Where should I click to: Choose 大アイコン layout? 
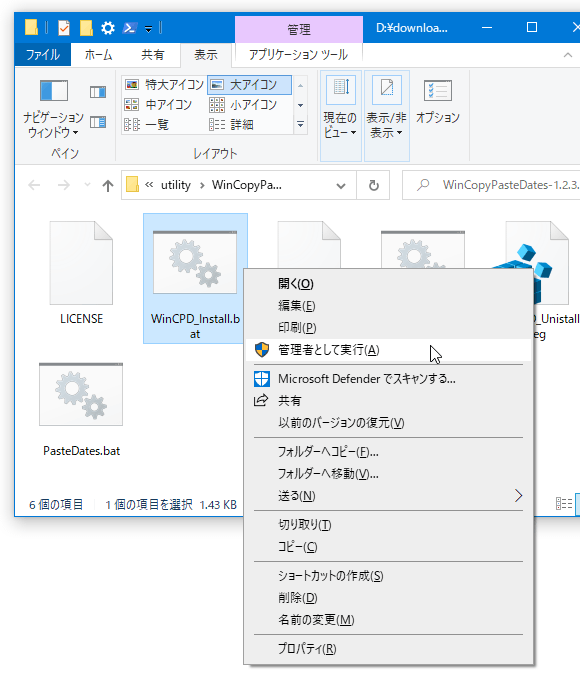click(x=249, y=85)
